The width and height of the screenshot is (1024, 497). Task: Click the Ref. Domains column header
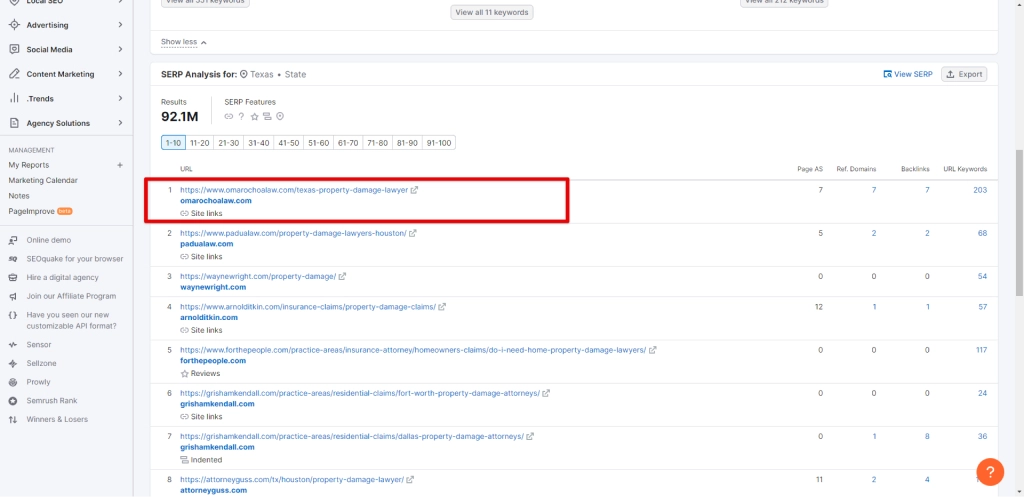(856, 169)
